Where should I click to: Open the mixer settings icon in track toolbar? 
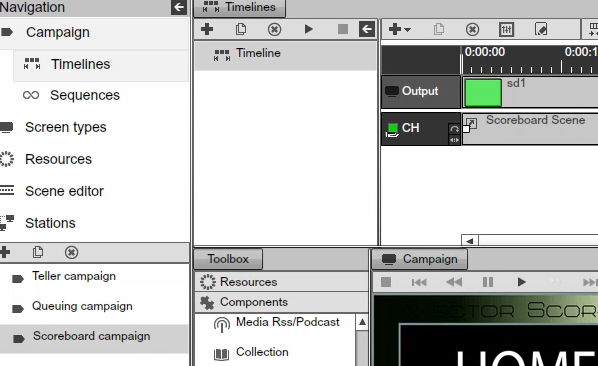[x=506, y=29]
